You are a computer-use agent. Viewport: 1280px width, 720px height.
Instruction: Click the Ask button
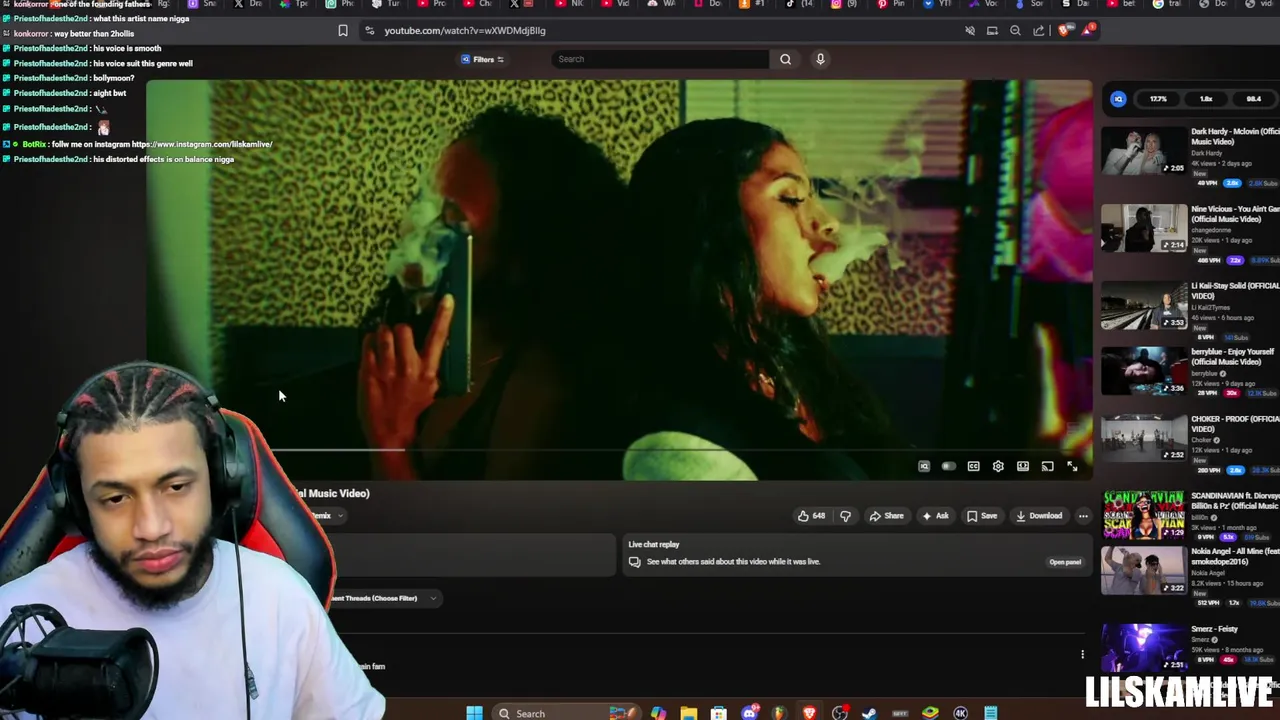click(x=935, y=516)
